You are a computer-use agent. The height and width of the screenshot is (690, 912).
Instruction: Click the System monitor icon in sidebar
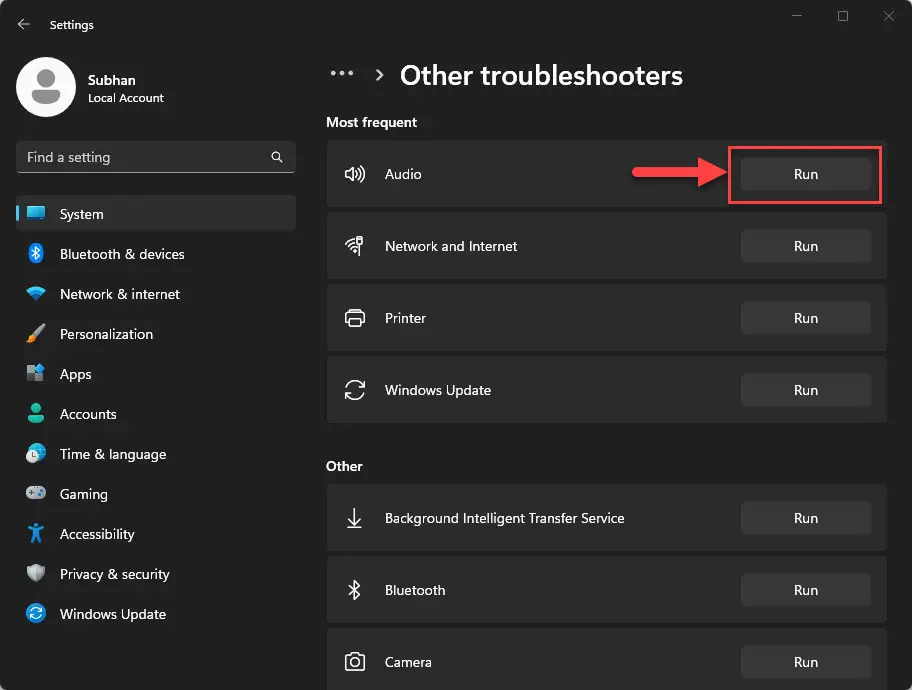click(36, 214)
